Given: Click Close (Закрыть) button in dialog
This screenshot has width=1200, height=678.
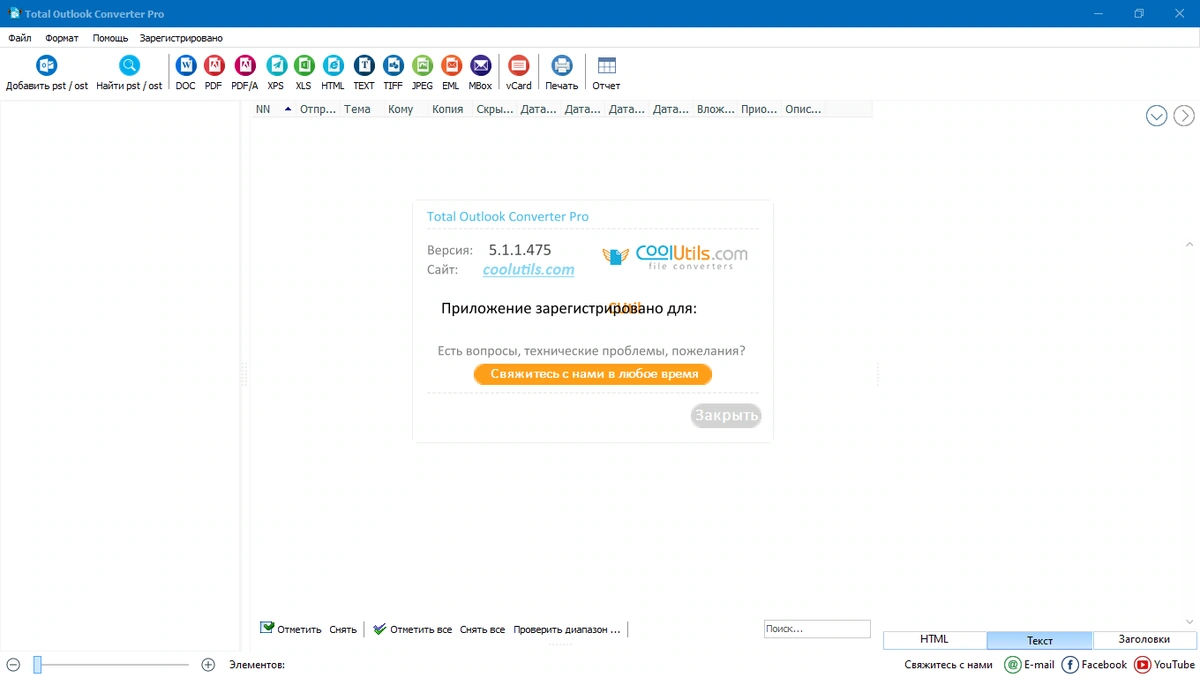Looking at the screenshot, I should point(727,416).
